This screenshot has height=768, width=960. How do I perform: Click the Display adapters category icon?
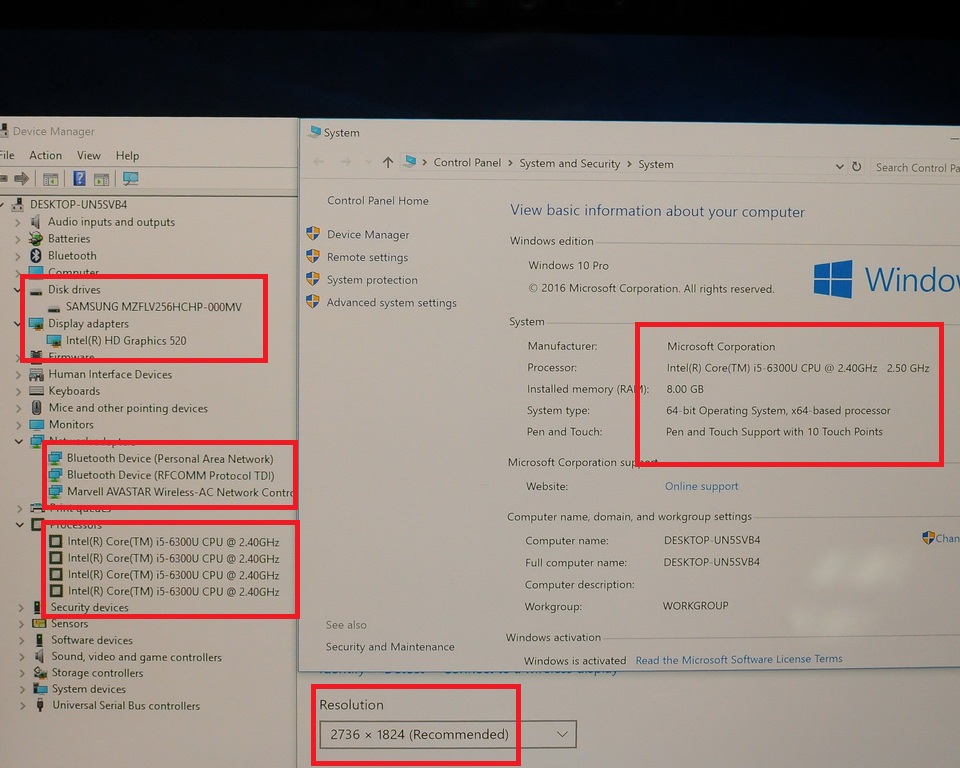pos(36,323)
